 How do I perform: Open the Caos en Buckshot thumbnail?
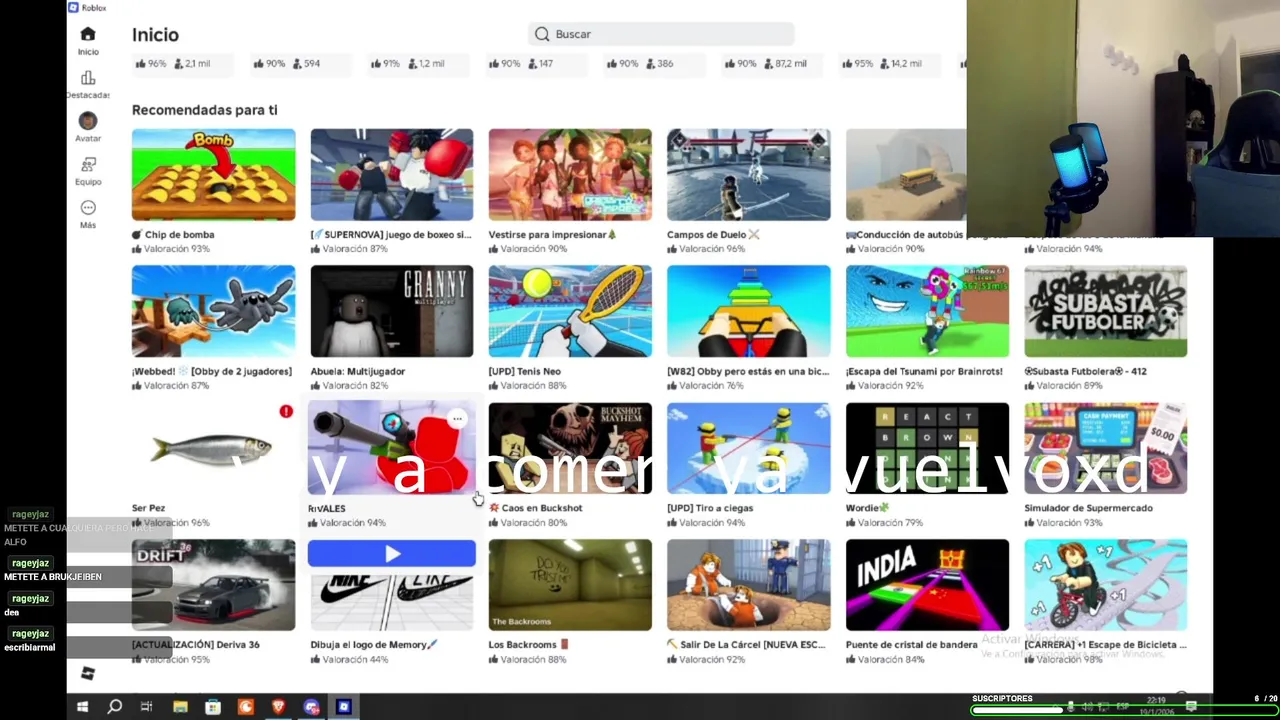(x=570, y=448)
